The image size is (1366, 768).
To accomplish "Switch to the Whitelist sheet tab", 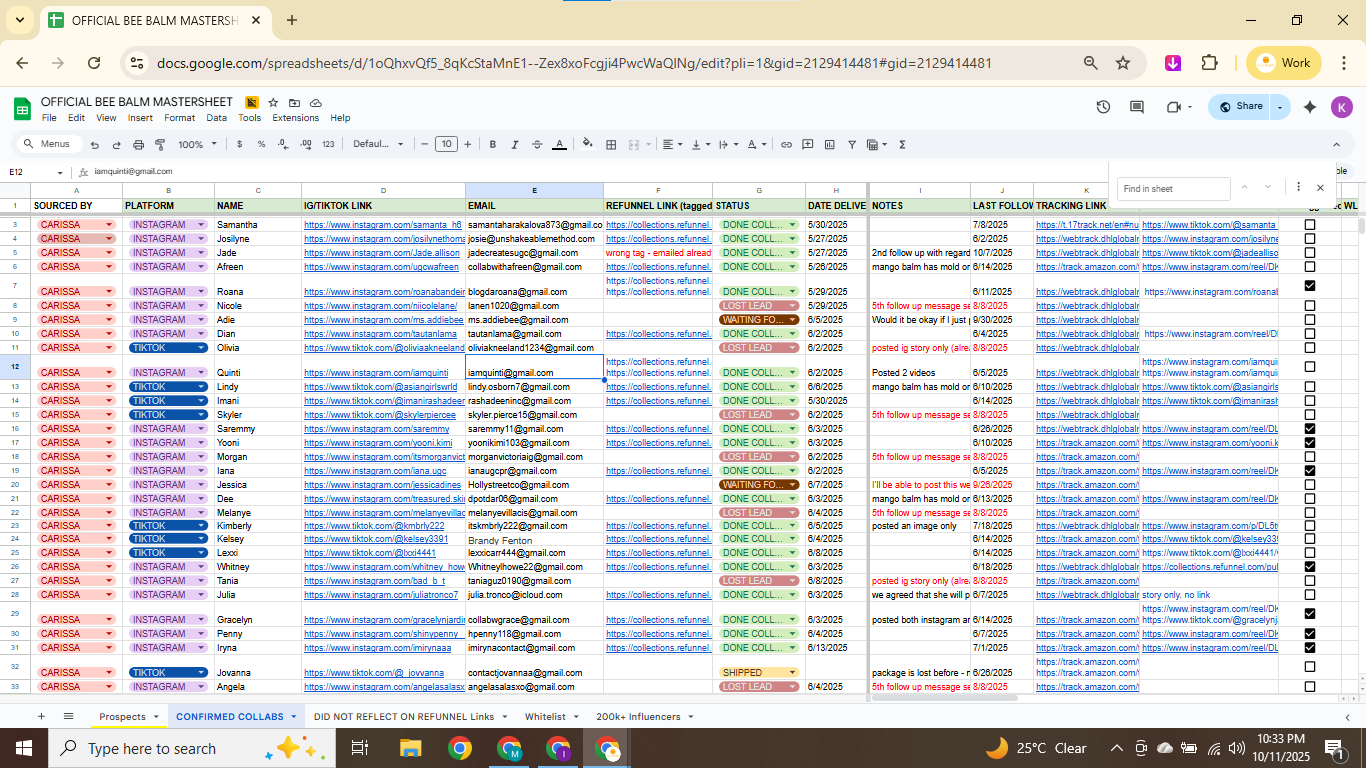I will (545, 717).
